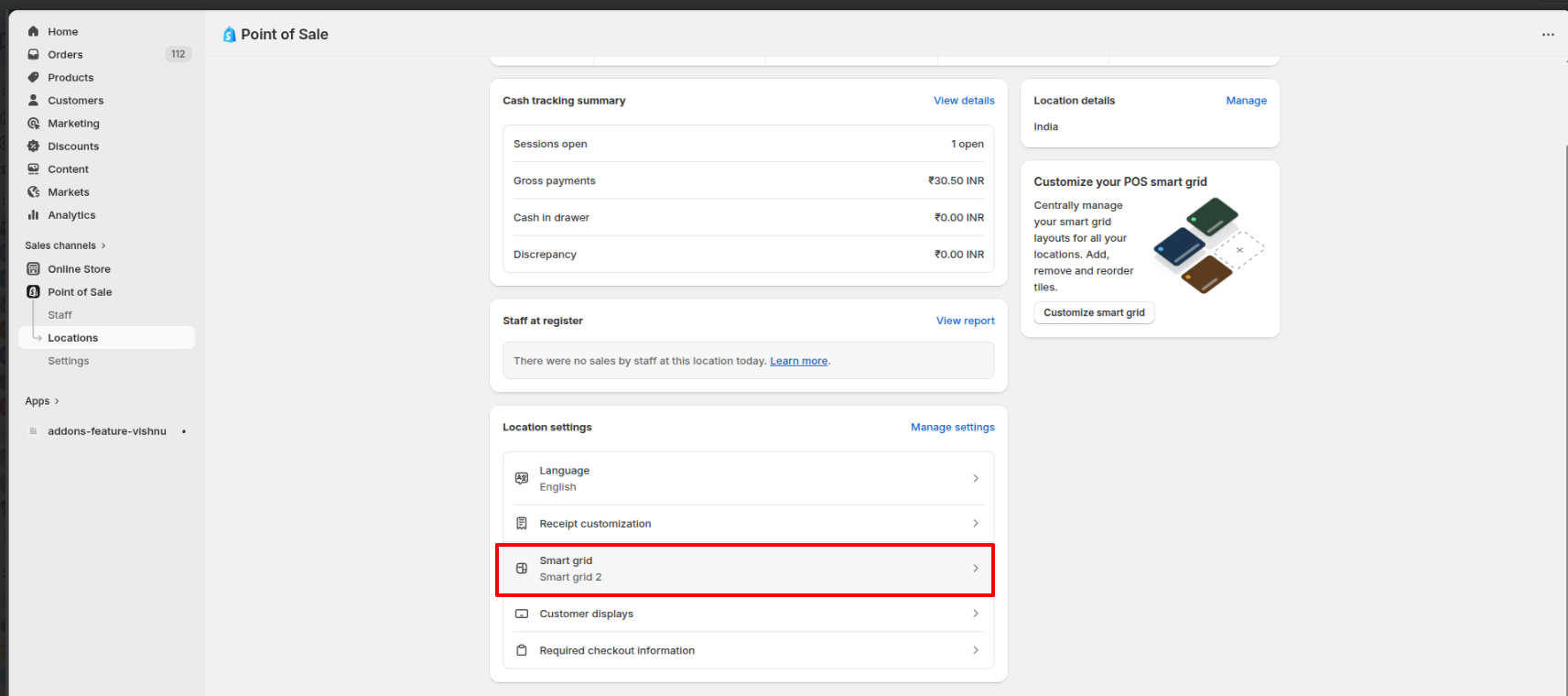The width and height of the screenshot is (1568, 696).
Task: Go to Staff submenu item
Action: [59, 315]
